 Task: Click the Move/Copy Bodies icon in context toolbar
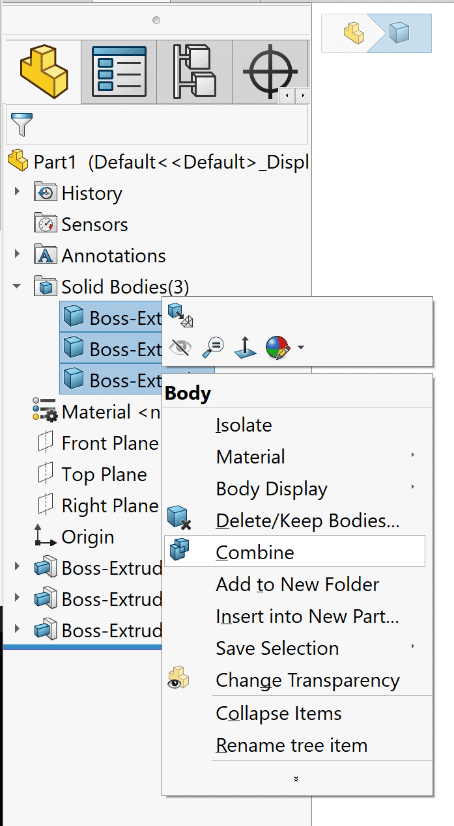coord(181,316)
